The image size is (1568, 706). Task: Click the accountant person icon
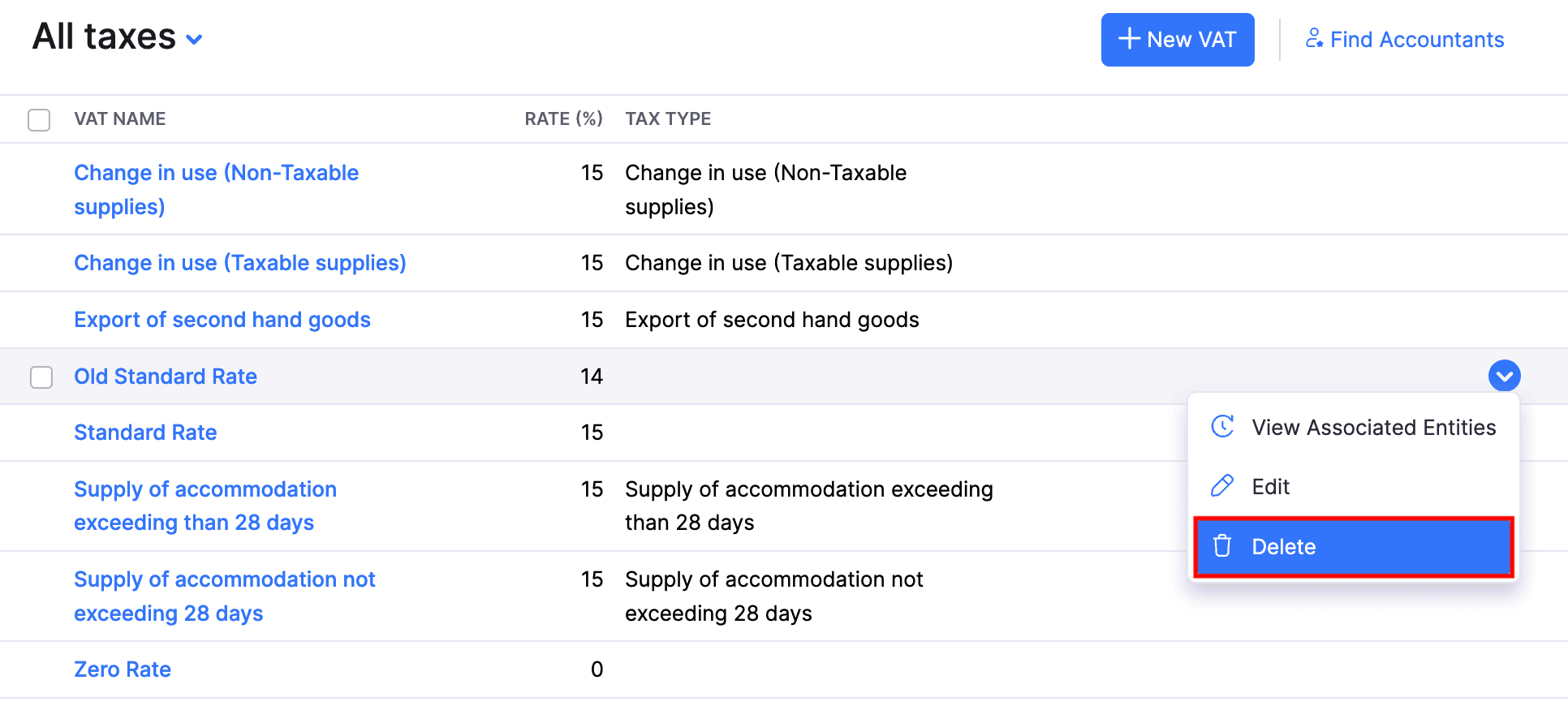[1314, 39]
